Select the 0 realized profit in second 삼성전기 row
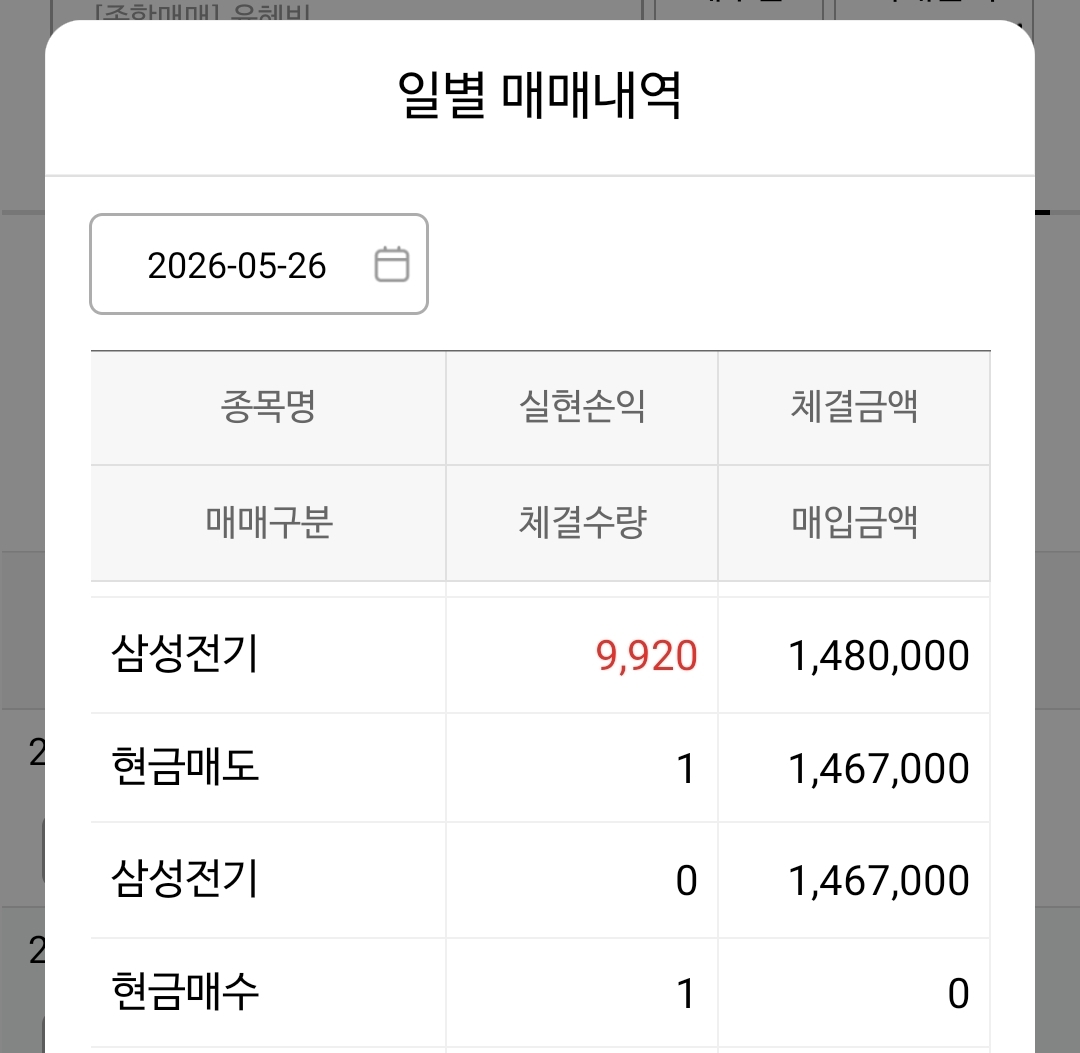The height and width of the screenshot is (1053, 1080). click(686, 880)
